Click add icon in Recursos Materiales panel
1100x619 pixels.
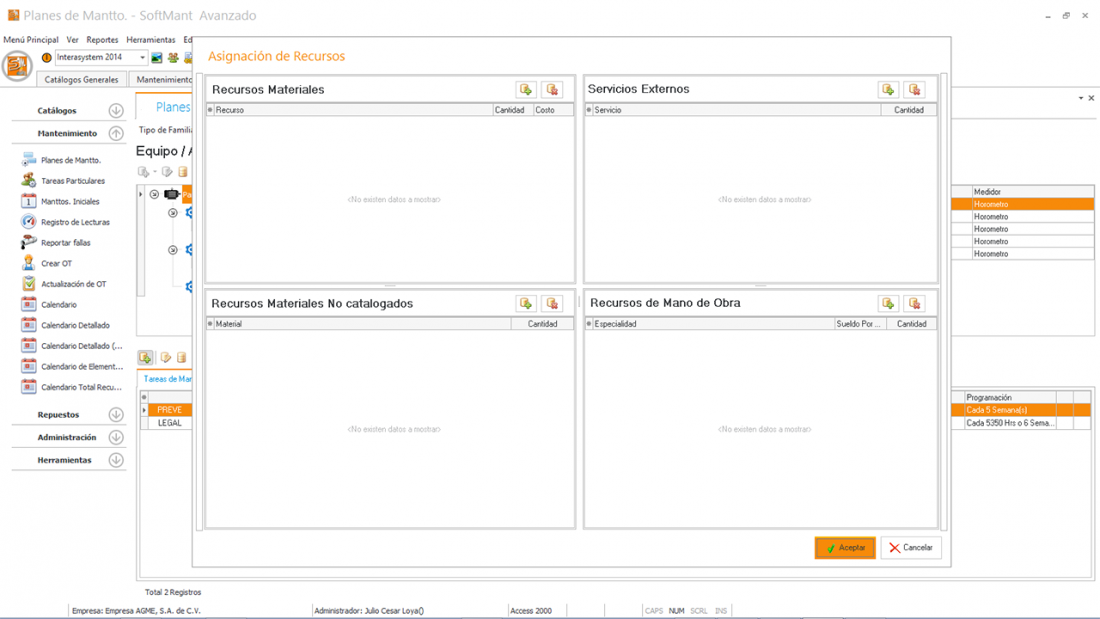click(526, 90)
